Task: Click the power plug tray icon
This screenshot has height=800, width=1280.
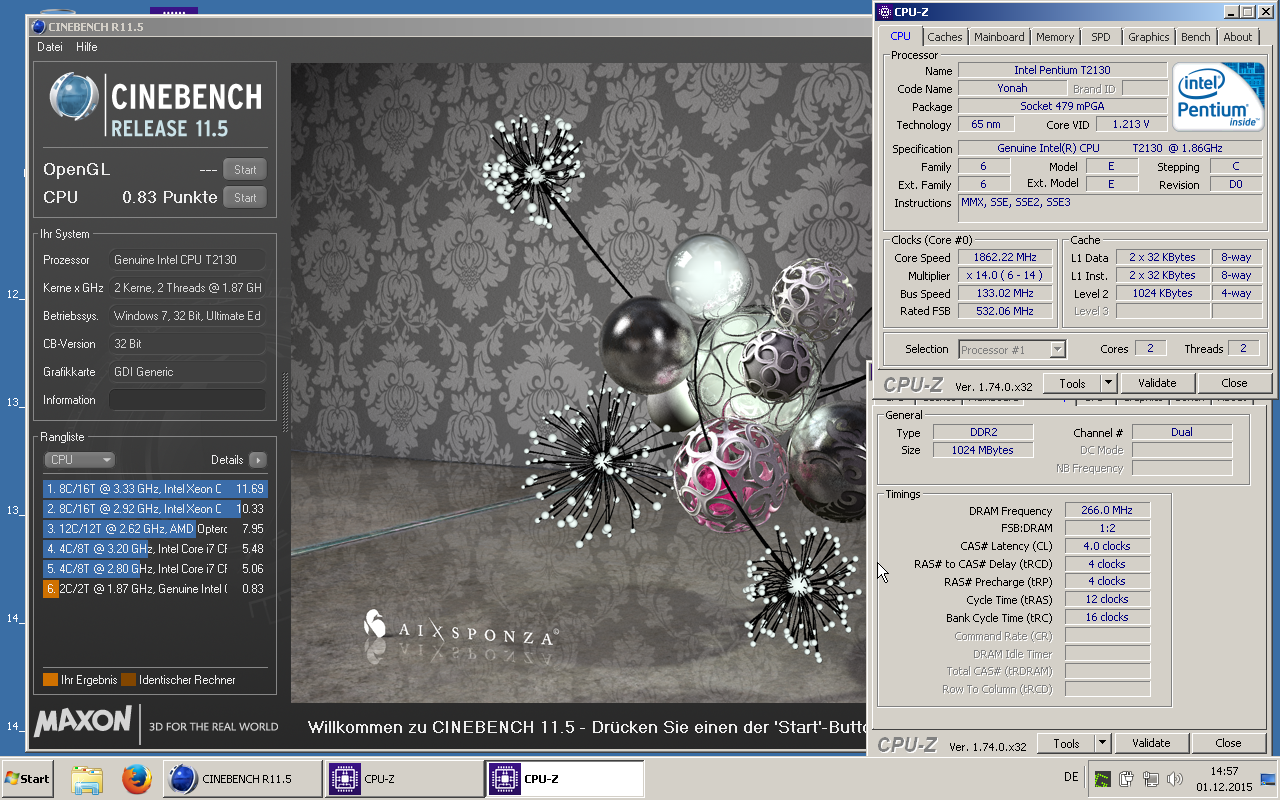Action: pyautogui.click(x=1126, y=779)
